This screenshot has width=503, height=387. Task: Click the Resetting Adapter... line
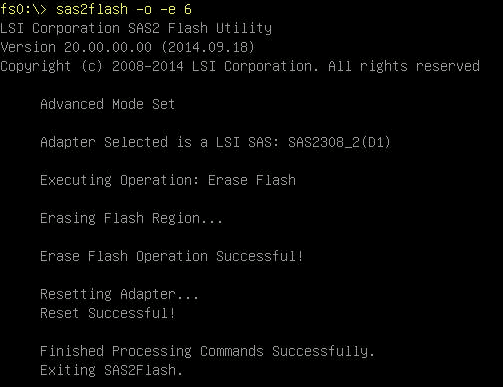tap(119, 294)
